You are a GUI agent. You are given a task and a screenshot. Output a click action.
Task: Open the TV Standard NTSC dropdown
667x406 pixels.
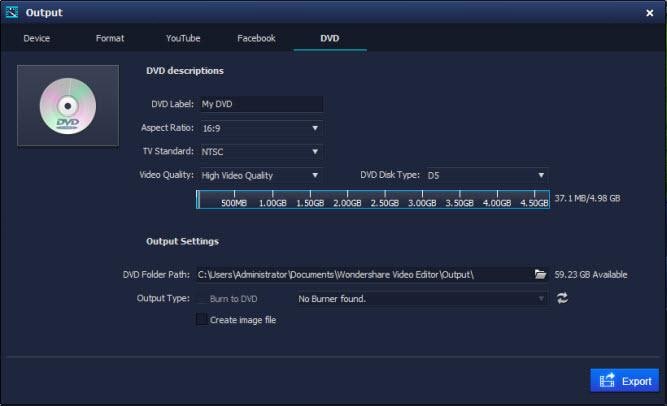261,152
